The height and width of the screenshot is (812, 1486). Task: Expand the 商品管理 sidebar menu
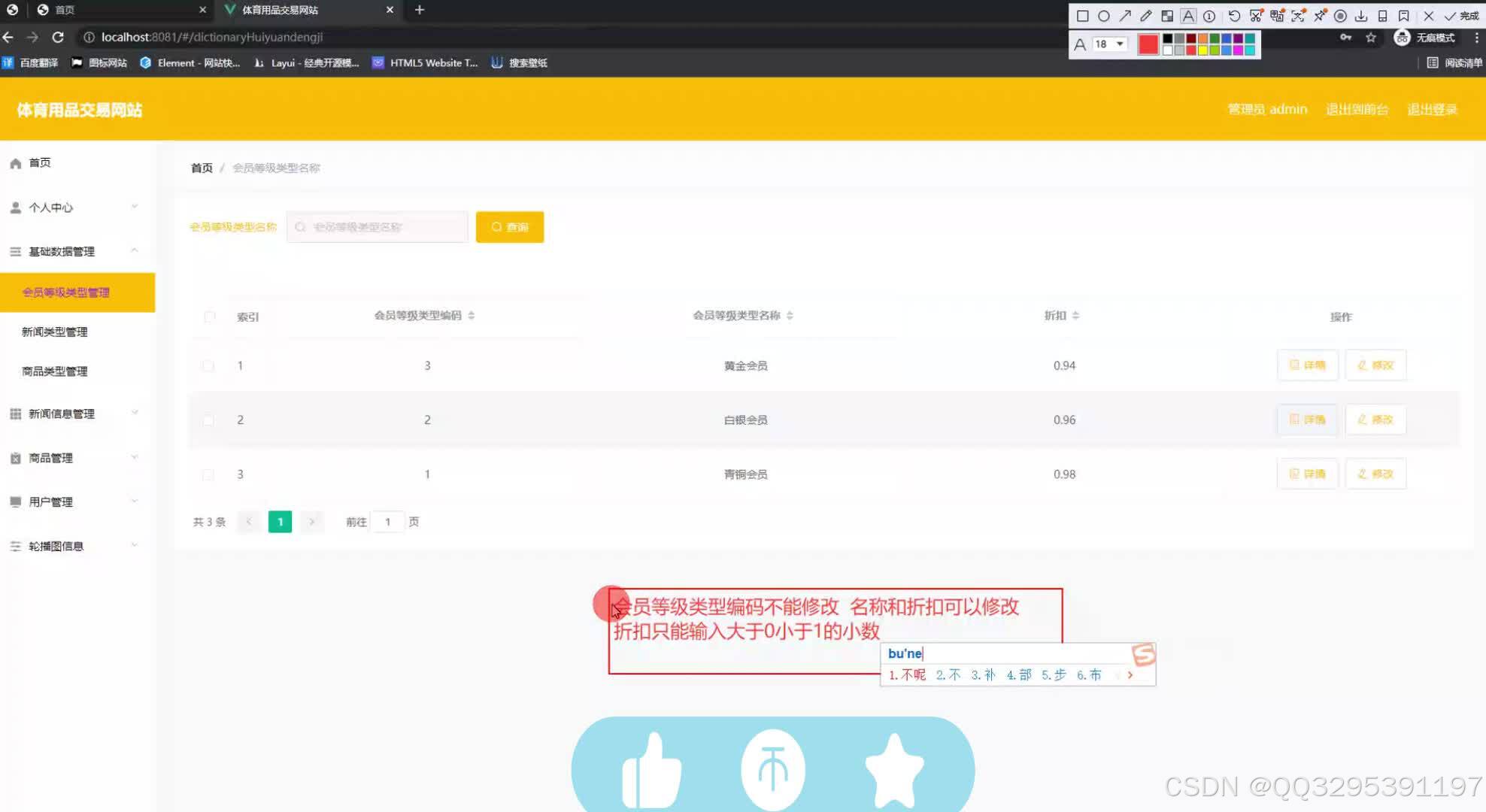77,458
